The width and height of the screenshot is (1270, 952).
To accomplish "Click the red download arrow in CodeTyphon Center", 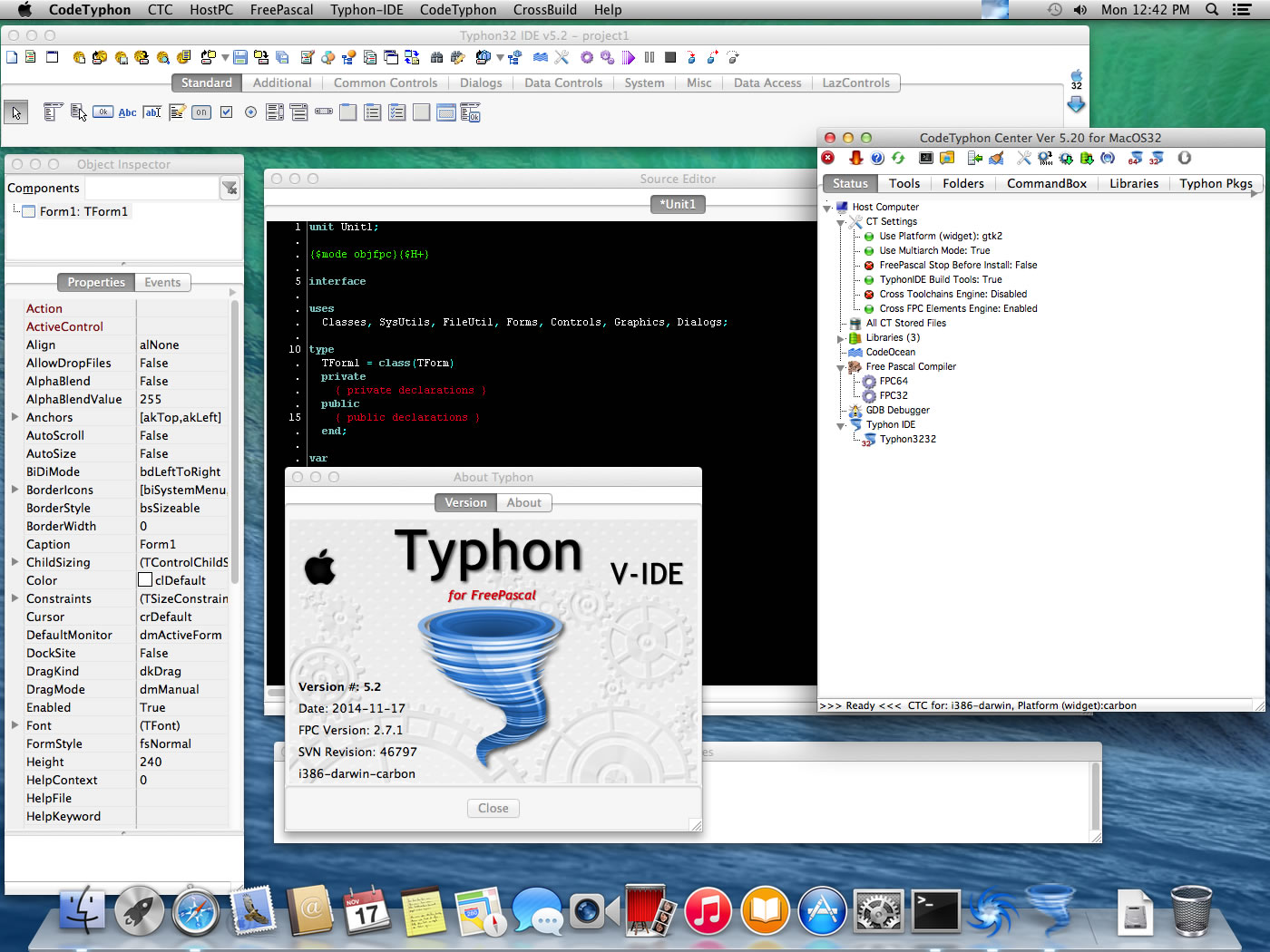I will pyautogui.click(x=855, y=158).
